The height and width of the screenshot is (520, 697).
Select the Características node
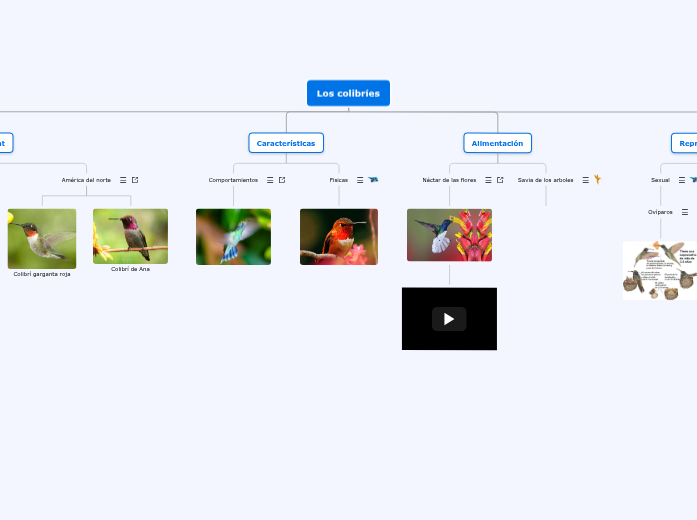(x=286, y=143)
